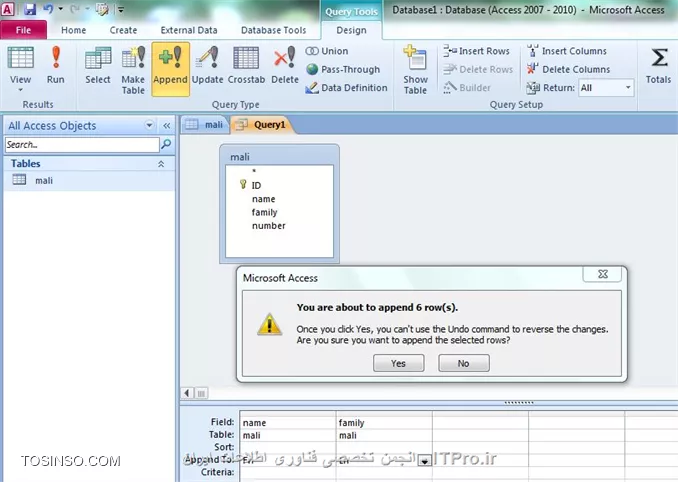678x482 pixels.
Task: Click the Delete query icon
Action: pos(284,66)
